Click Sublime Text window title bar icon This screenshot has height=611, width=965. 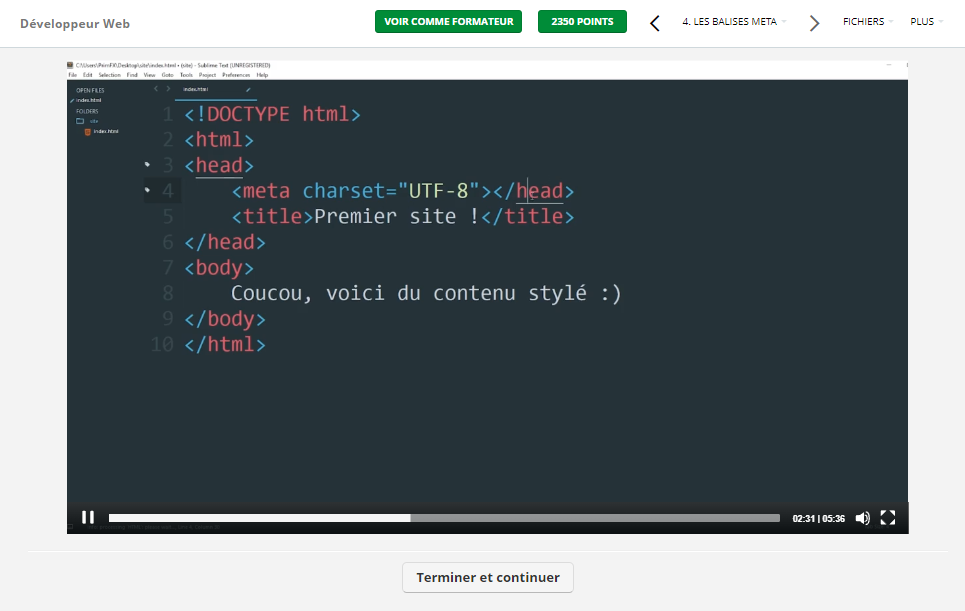coord(70,65)
